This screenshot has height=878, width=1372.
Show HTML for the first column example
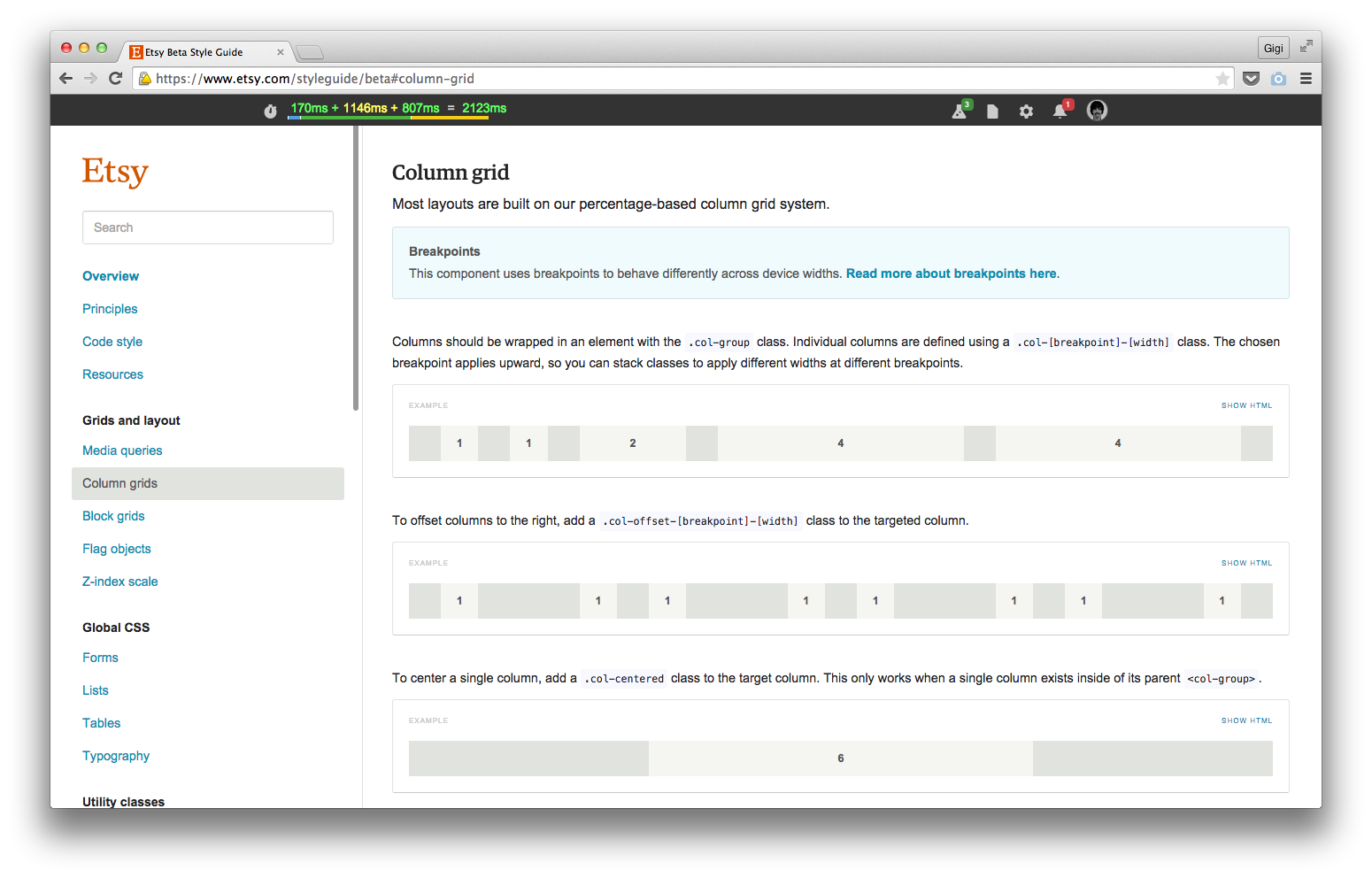tap(1246, 405)
